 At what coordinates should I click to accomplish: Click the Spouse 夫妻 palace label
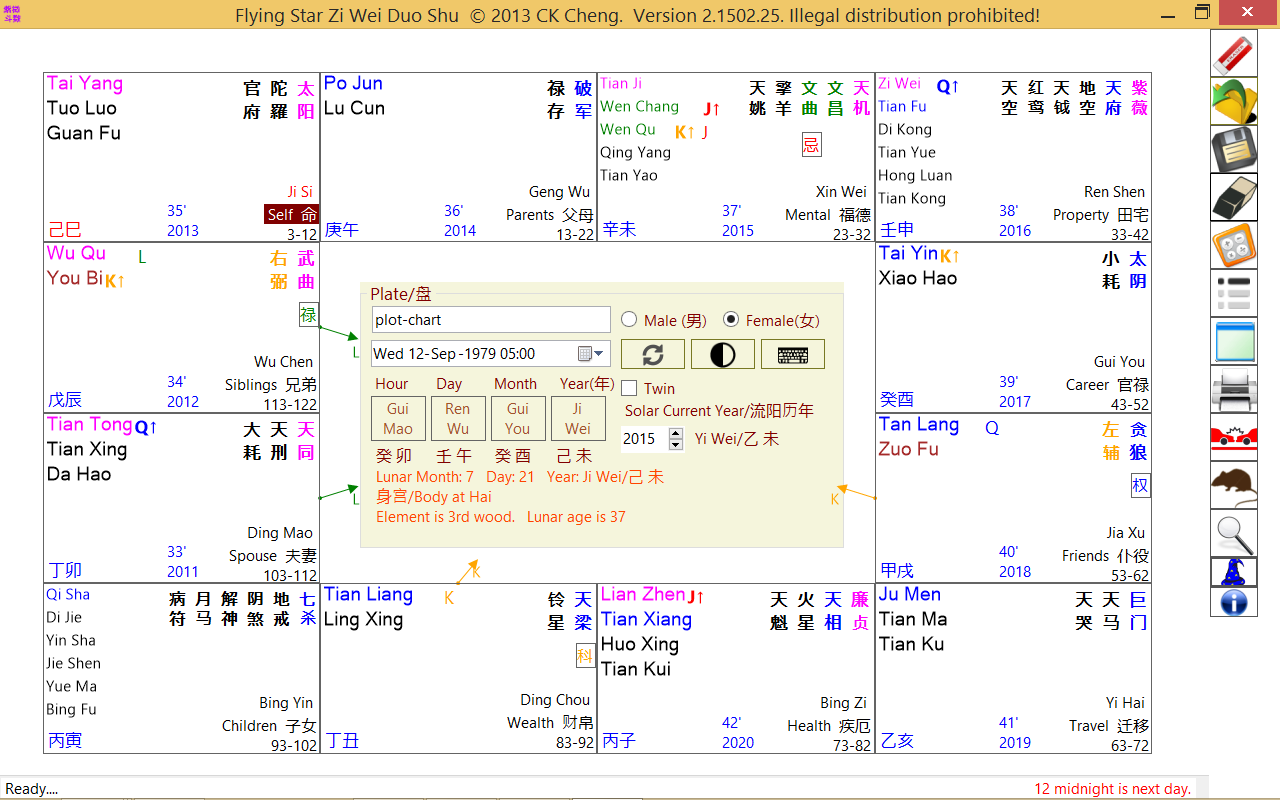pos(272,555)
